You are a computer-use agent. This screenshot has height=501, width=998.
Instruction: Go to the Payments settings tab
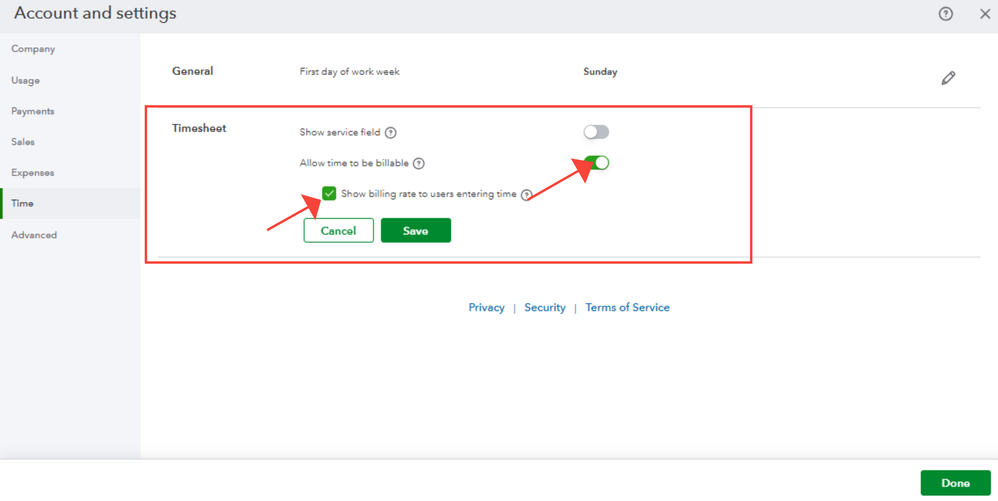[33, 111]
